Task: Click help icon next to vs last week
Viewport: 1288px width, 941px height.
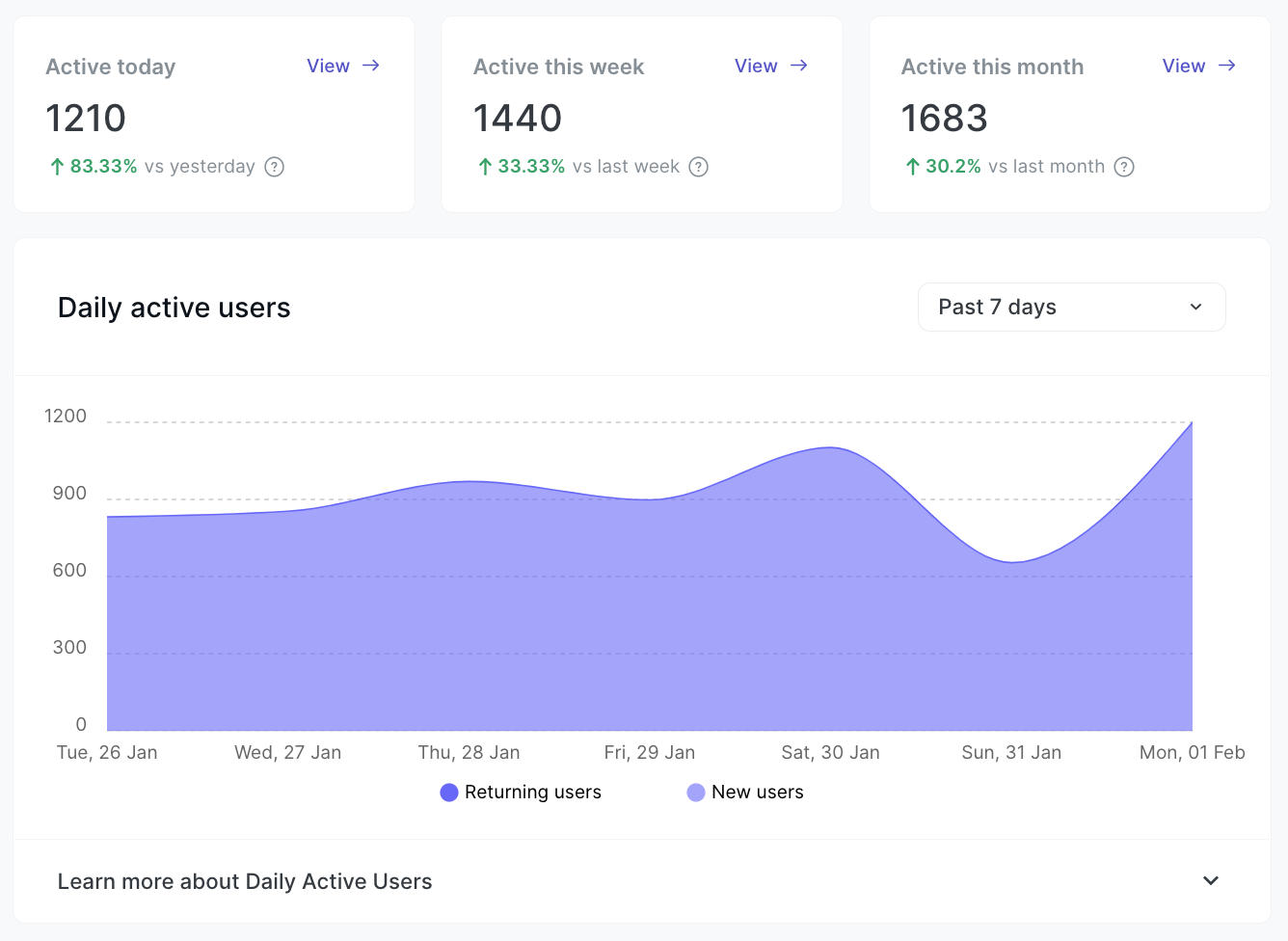Action: click(699, 167)
